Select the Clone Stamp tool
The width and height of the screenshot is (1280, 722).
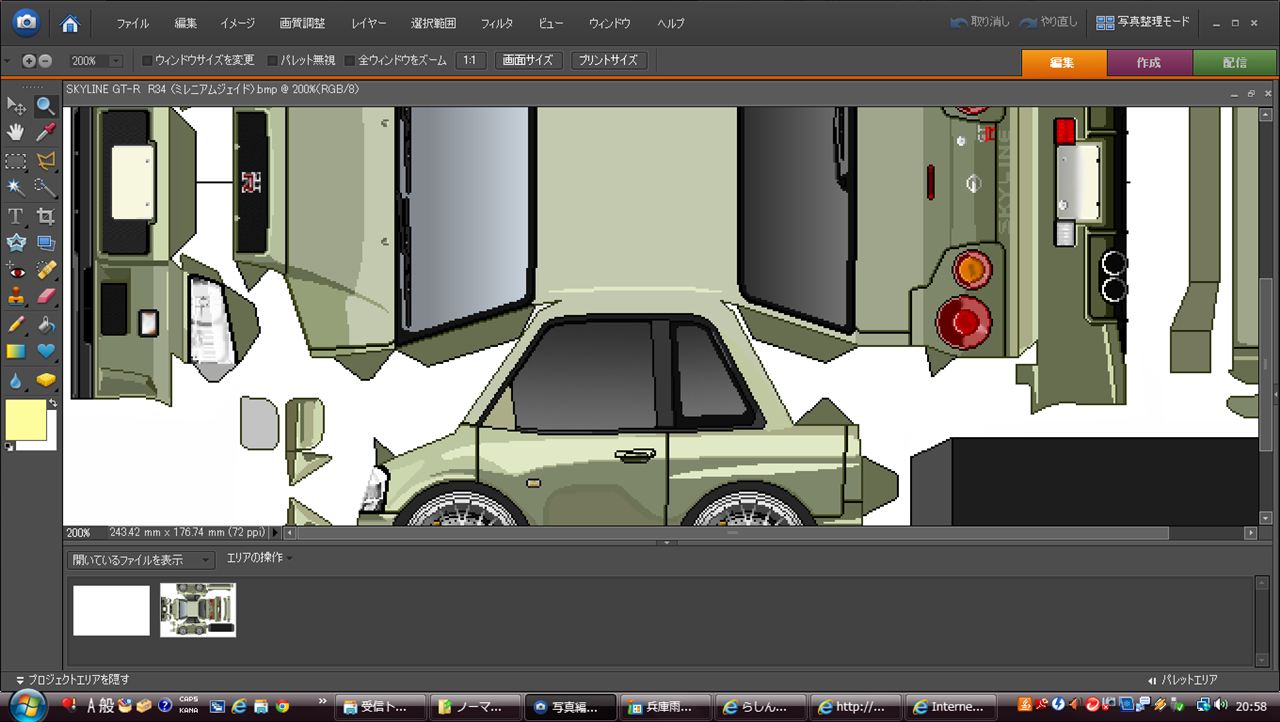click(x=16, y=296)
